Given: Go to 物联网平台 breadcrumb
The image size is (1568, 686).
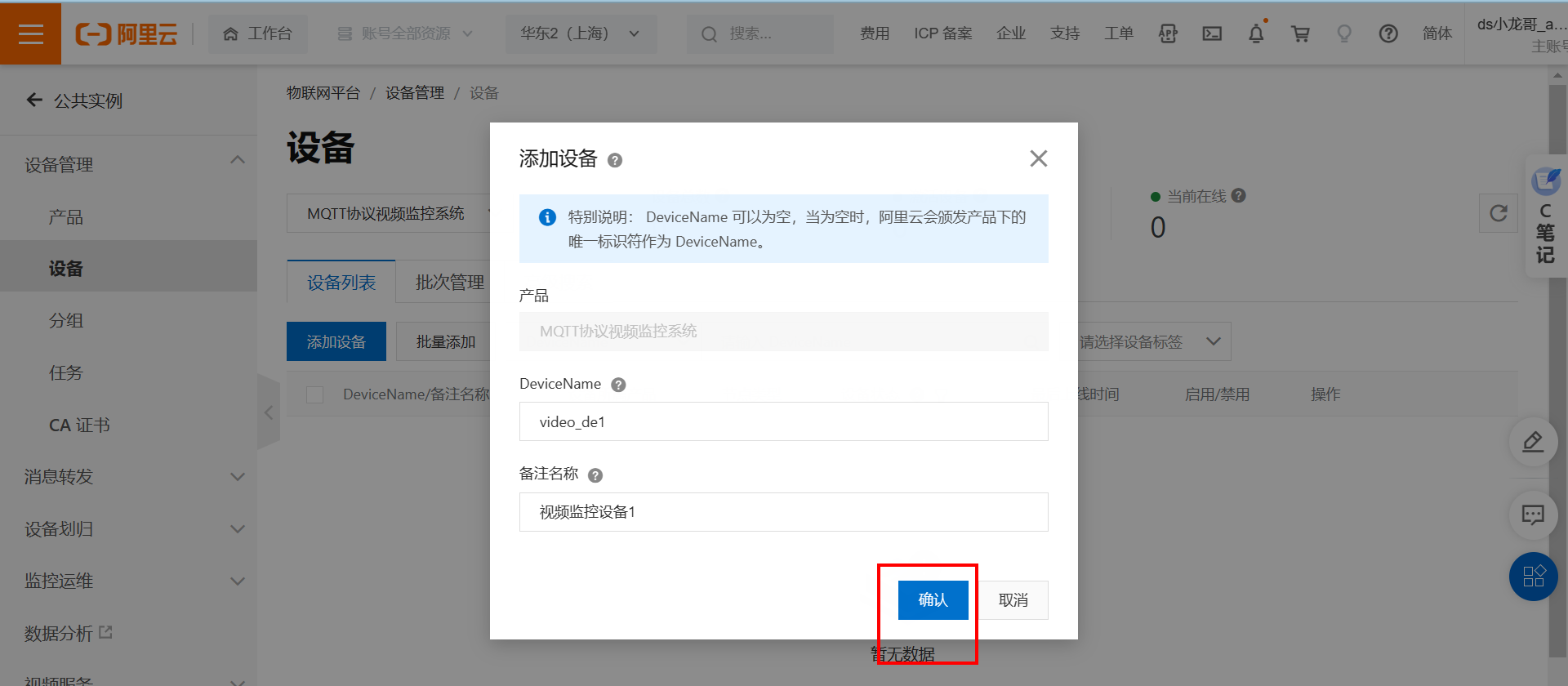Looking at the screenshot, I should coord(323,93).
